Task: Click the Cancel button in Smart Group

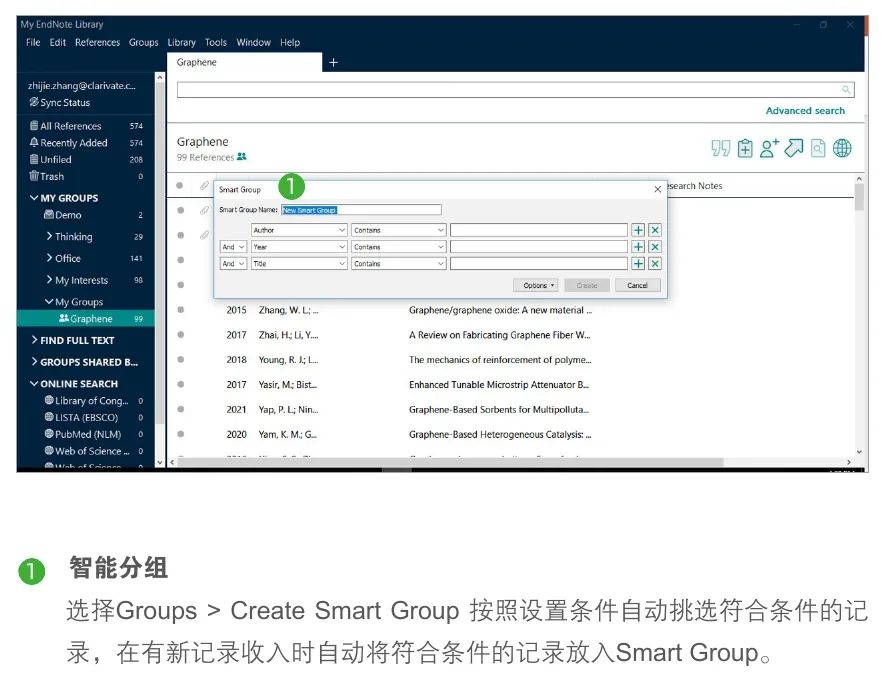Action: 638,285
